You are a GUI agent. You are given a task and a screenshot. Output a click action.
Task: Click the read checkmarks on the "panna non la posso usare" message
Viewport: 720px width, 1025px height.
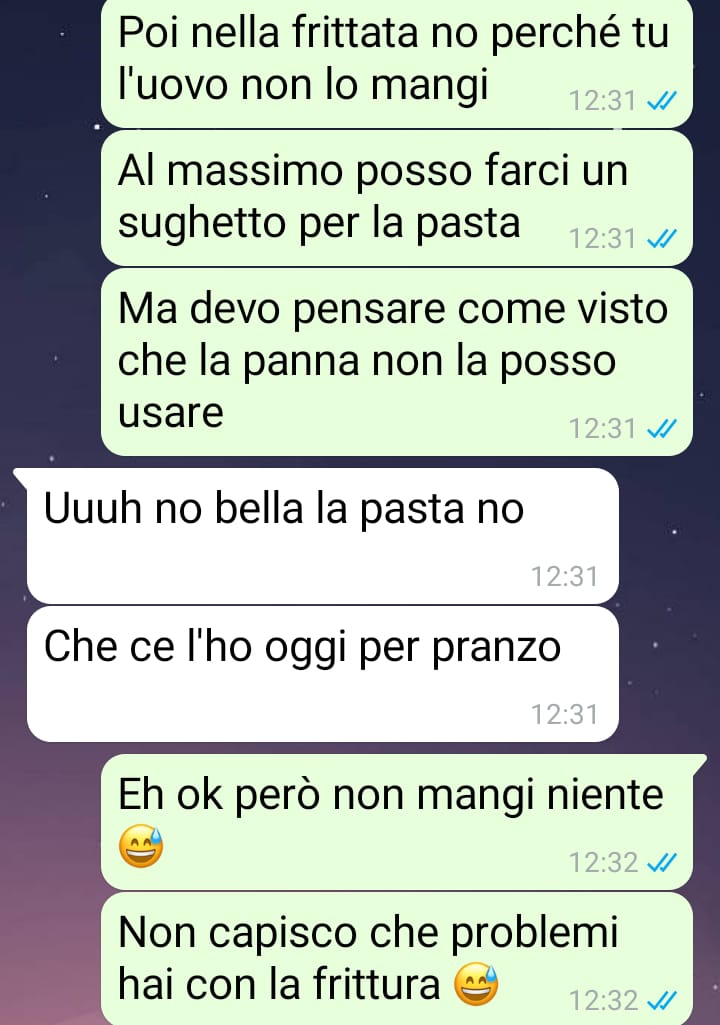tap(661, 429)
